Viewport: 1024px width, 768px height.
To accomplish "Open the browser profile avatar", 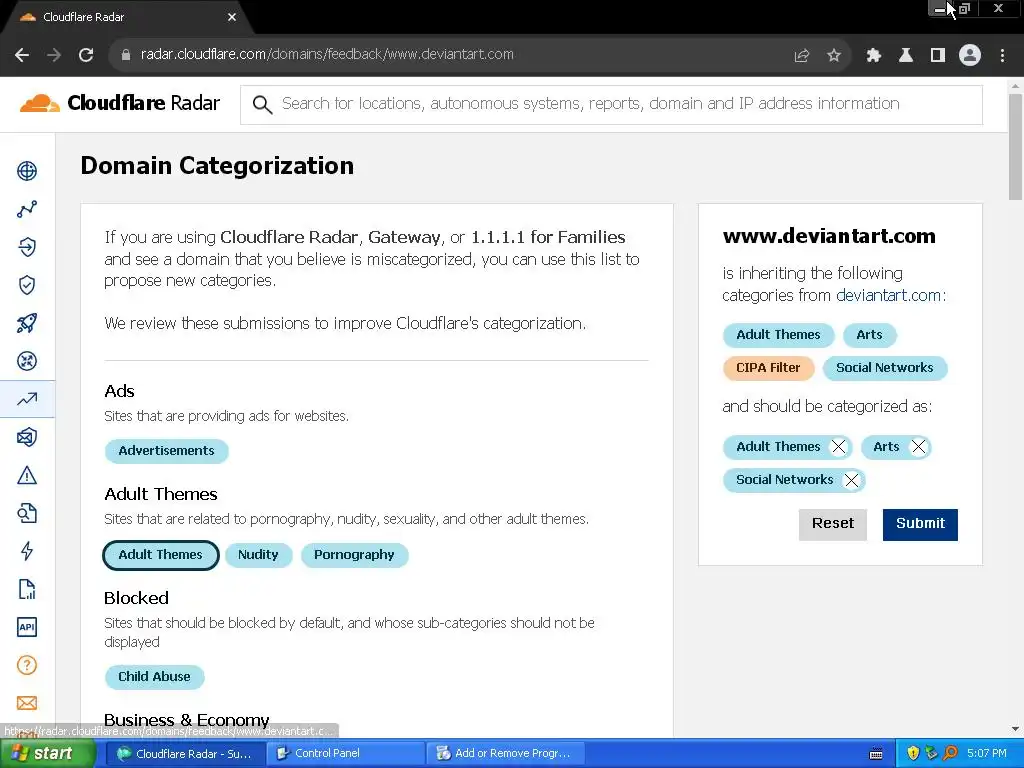I will [970, 55].
